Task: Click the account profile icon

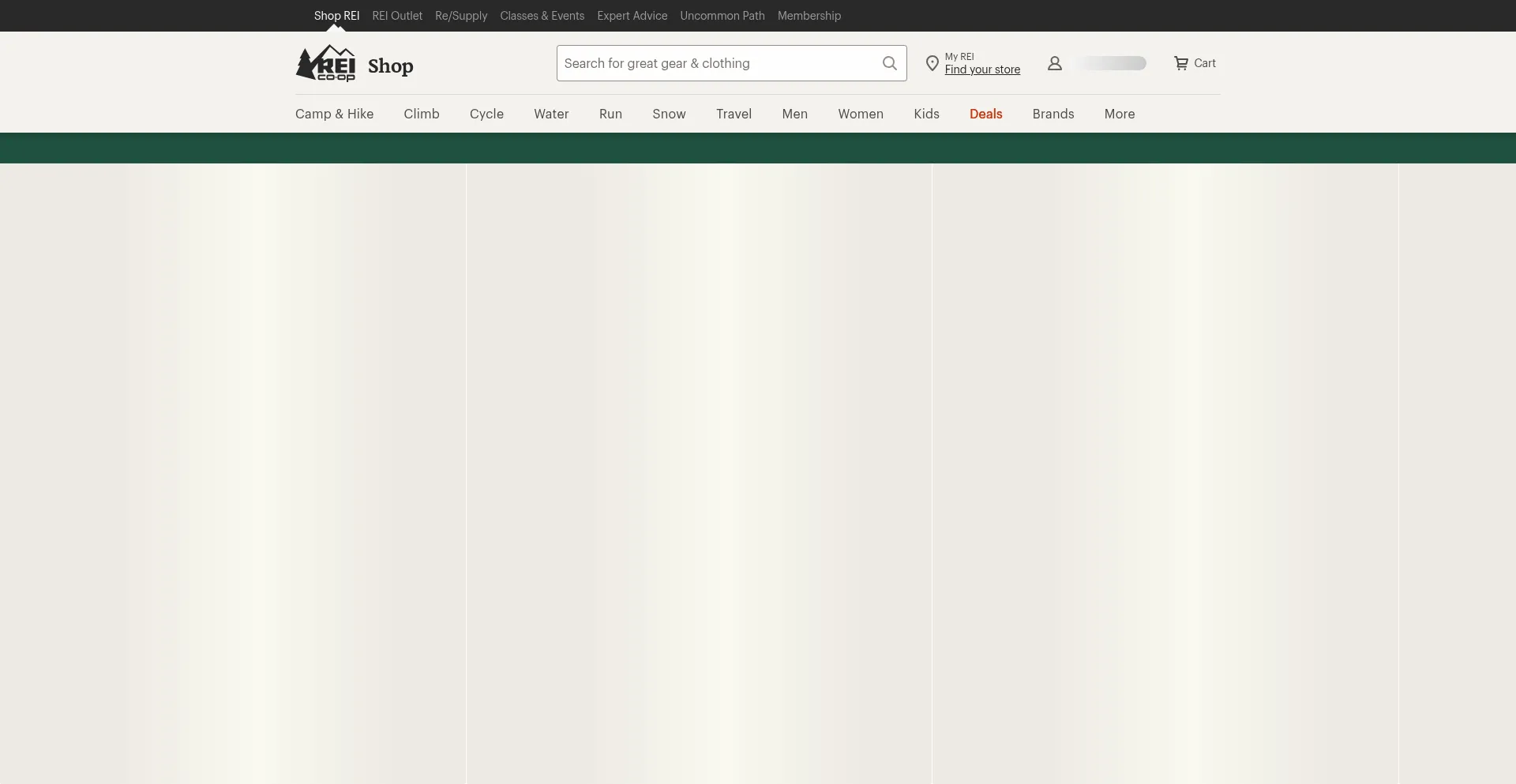Action: (x=1054, y=63)
